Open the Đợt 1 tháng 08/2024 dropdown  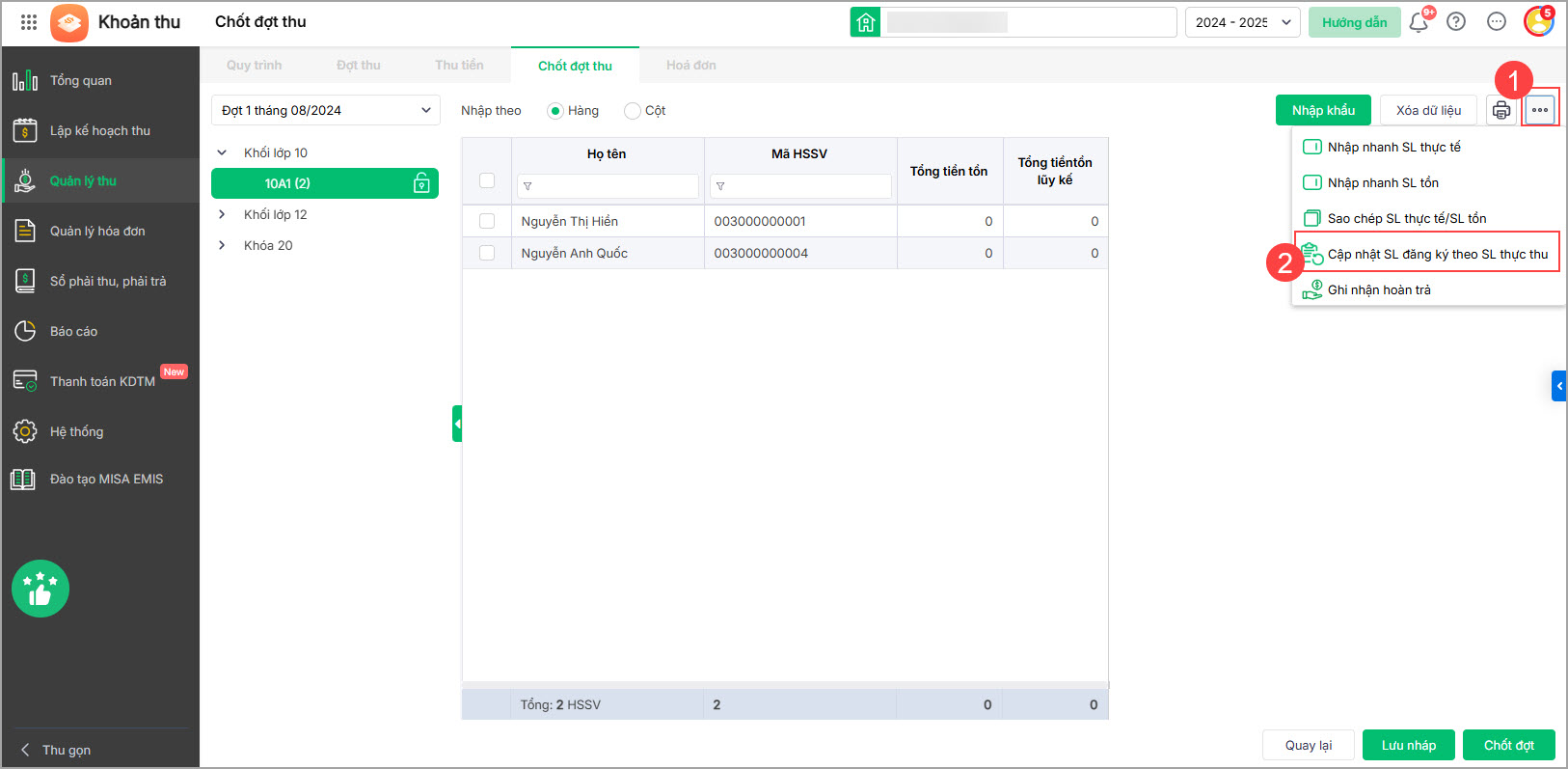(326, 110)
